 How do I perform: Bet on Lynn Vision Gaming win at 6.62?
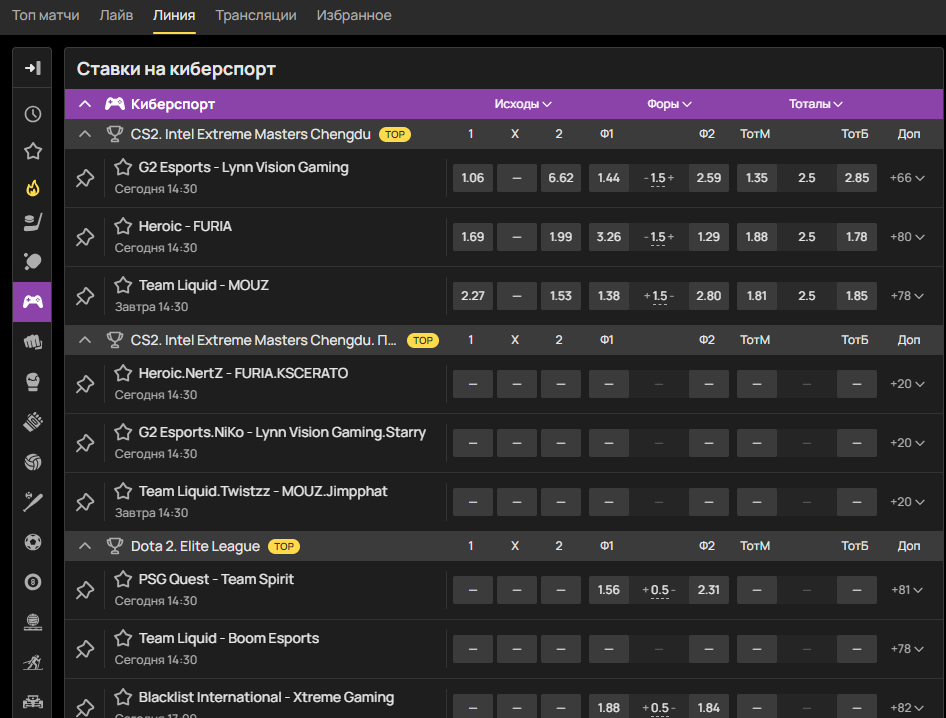pos(560,178)
